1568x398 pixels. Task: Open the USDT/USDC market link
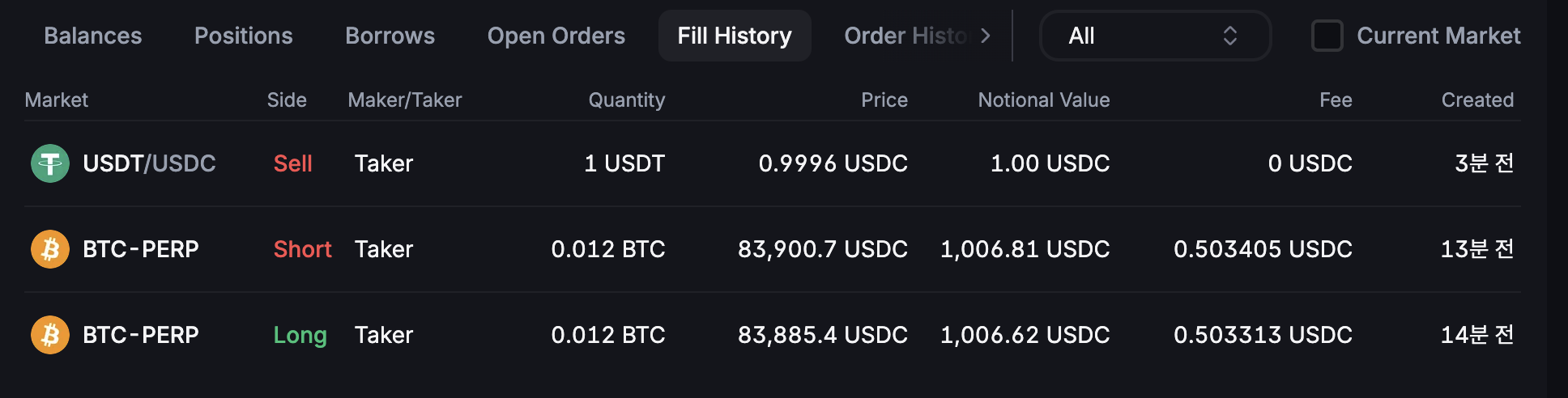point(149,163)
